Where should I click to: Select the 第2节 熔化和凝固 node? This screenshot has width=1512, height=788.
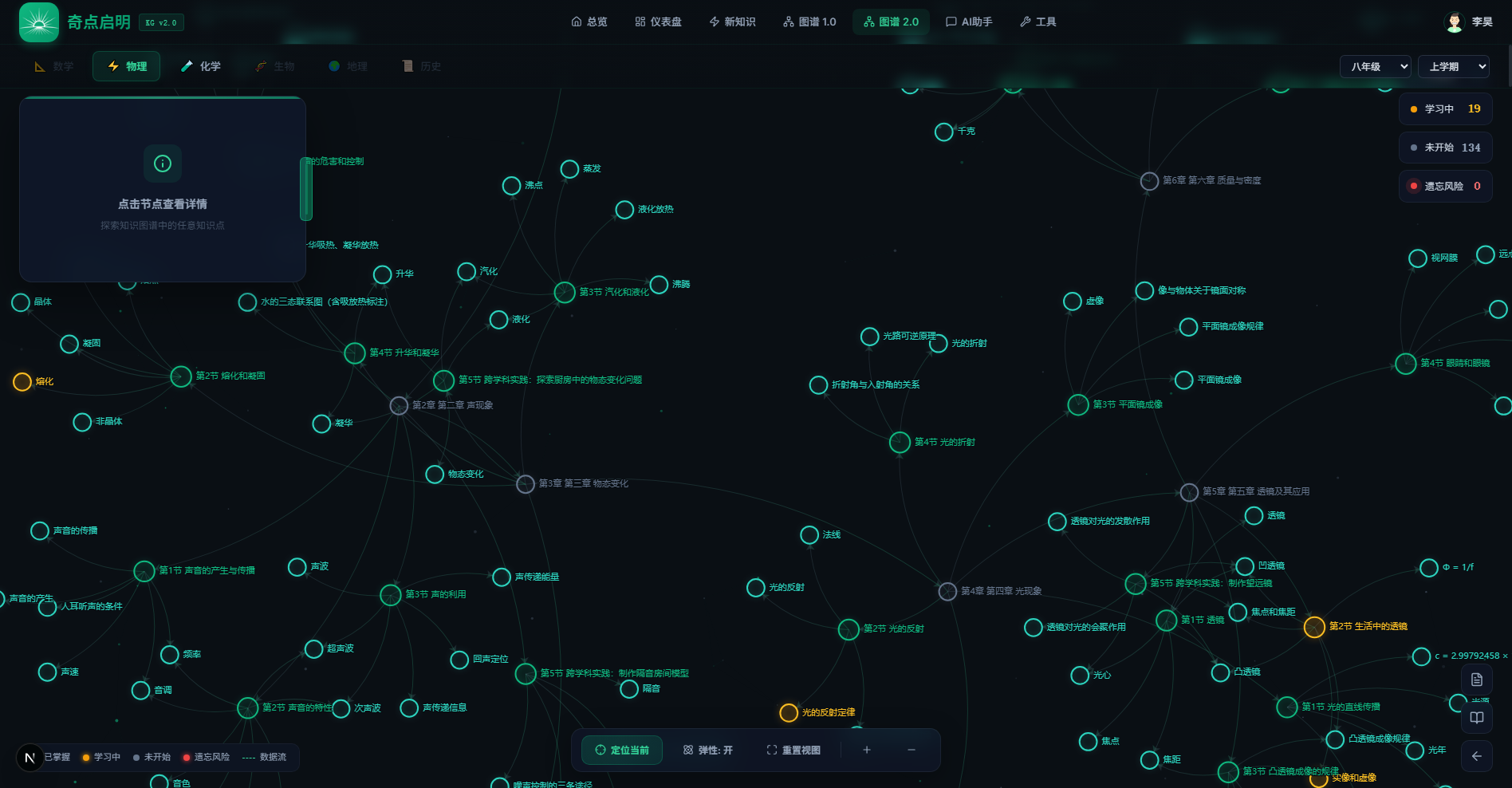tap(181, 376)
